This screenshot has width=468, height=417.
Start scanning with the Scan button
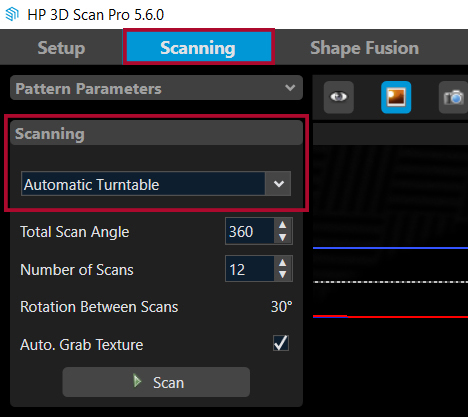point(156,382)
